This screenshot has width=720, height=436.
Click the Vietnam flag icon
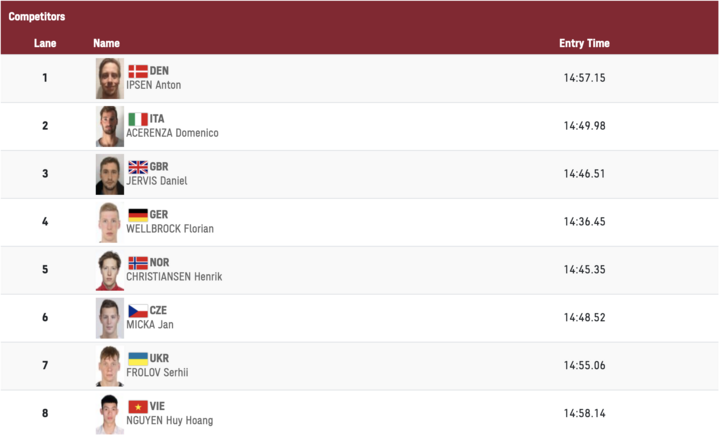click(x=138, y=407)
